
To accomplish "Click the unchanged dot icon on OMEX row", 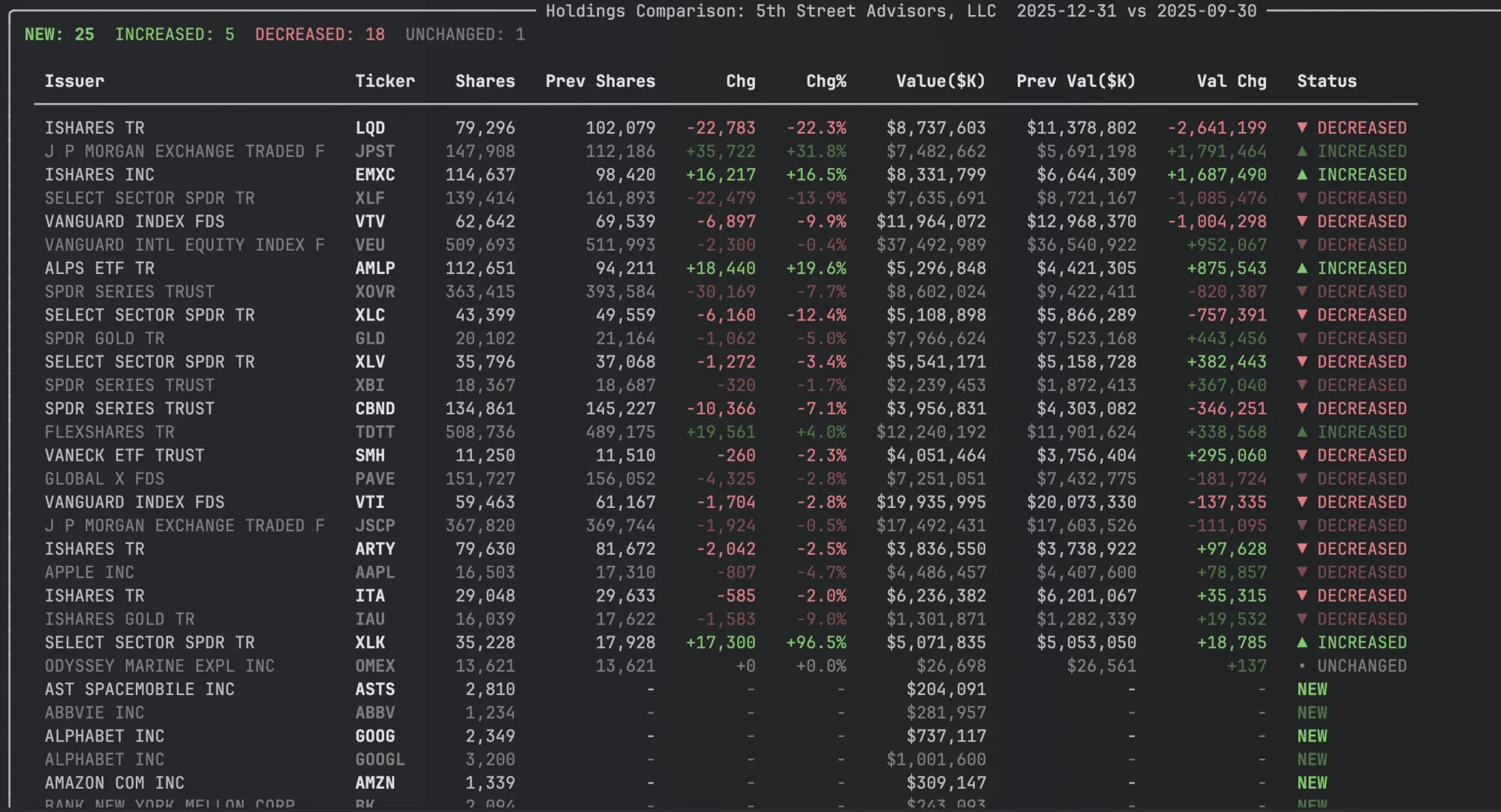I will click(1302, 666).
